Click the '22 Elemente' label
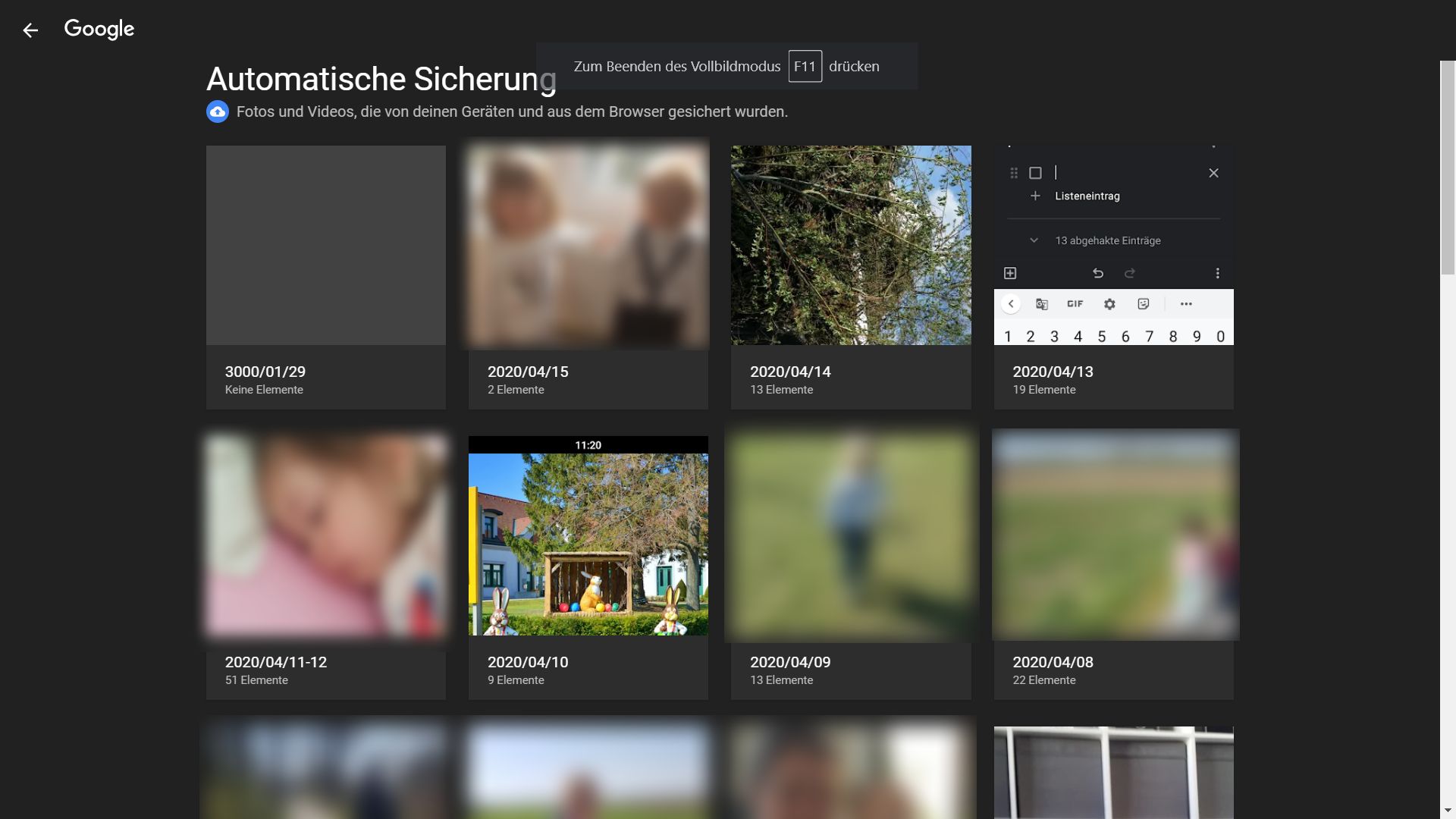This screenshot has width=1456, height=819. 1043,680
